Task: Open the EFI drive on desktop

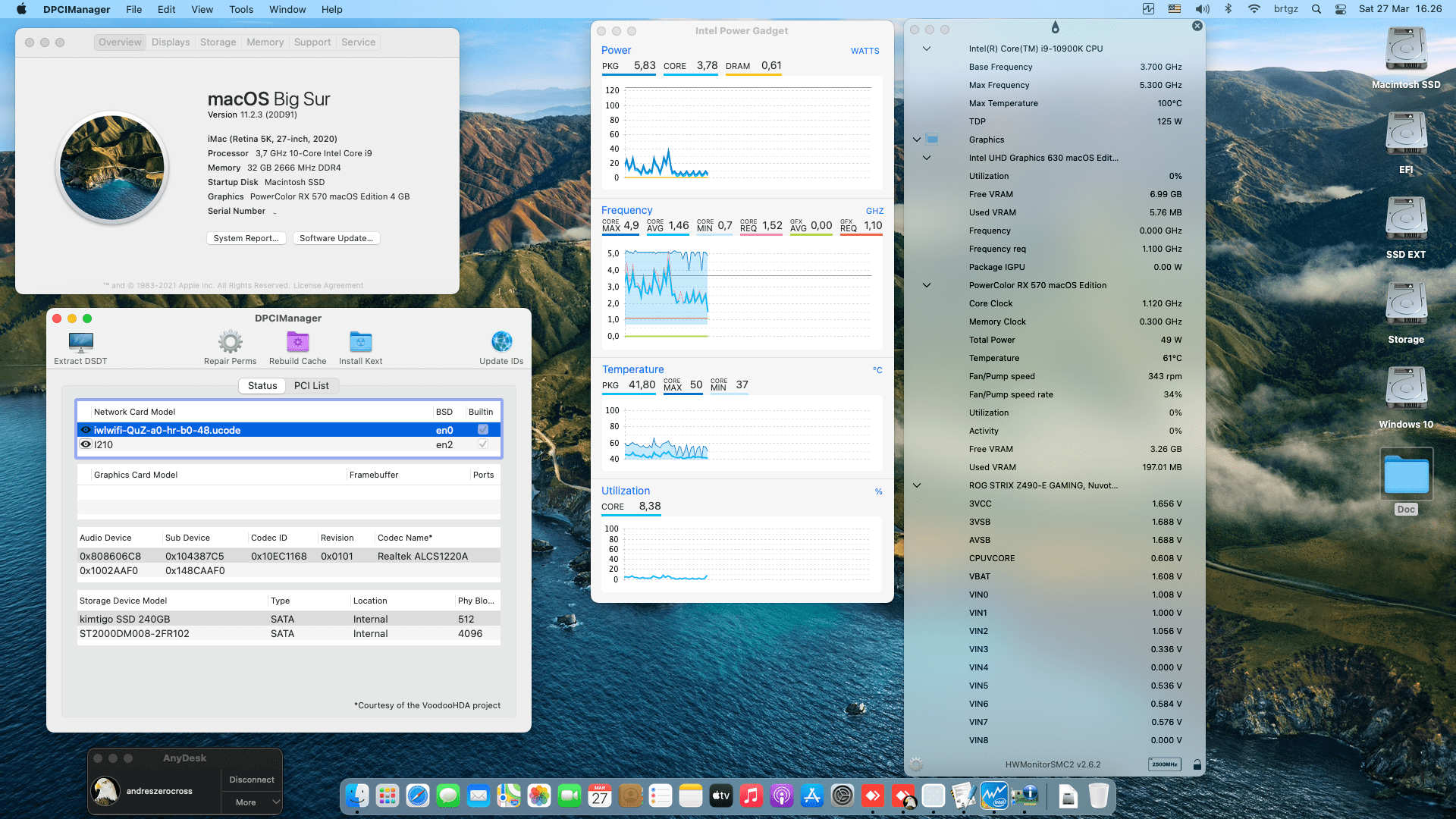Action: 1406,143
